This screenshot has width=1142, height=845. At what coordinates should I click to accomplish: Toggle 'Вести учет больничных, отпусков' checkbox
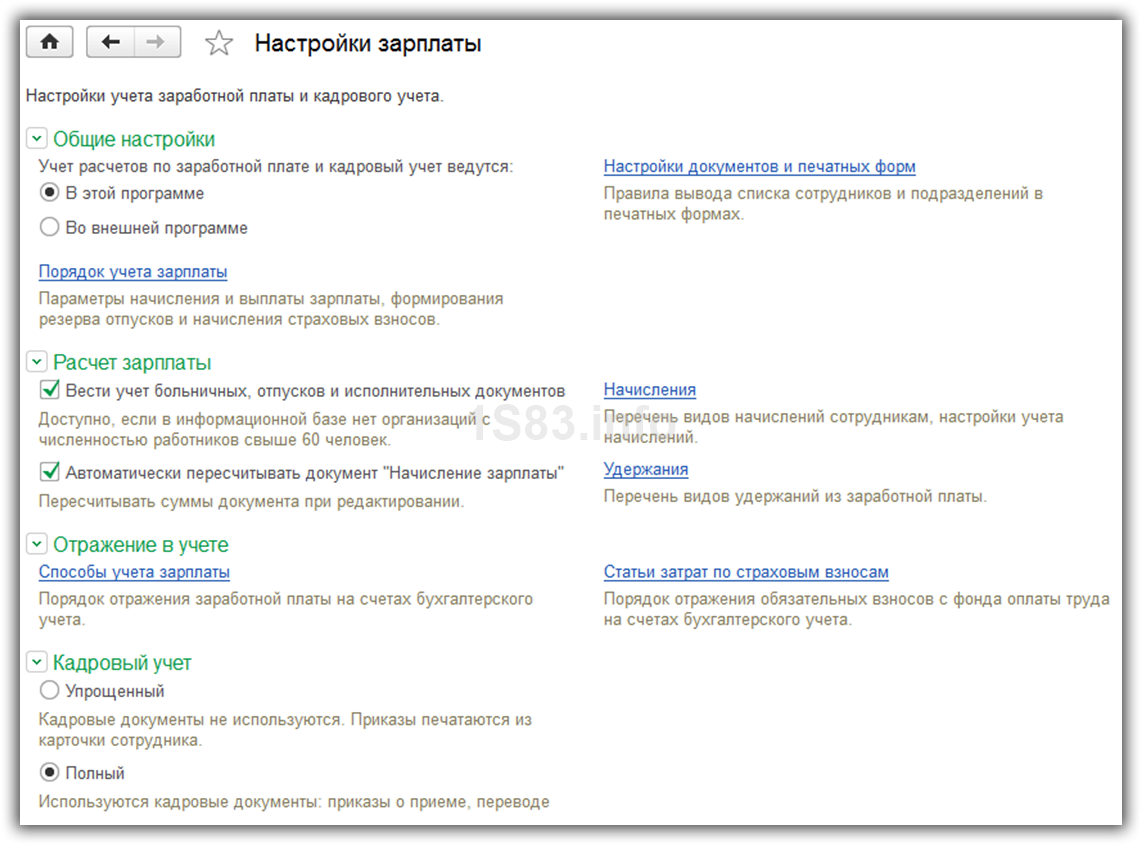pos(50,390)
